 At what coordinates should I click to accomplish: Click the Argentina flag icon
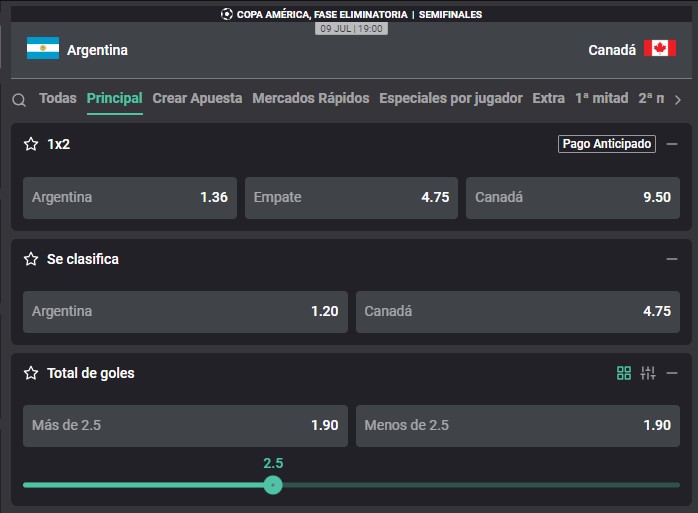pos(43,48)
